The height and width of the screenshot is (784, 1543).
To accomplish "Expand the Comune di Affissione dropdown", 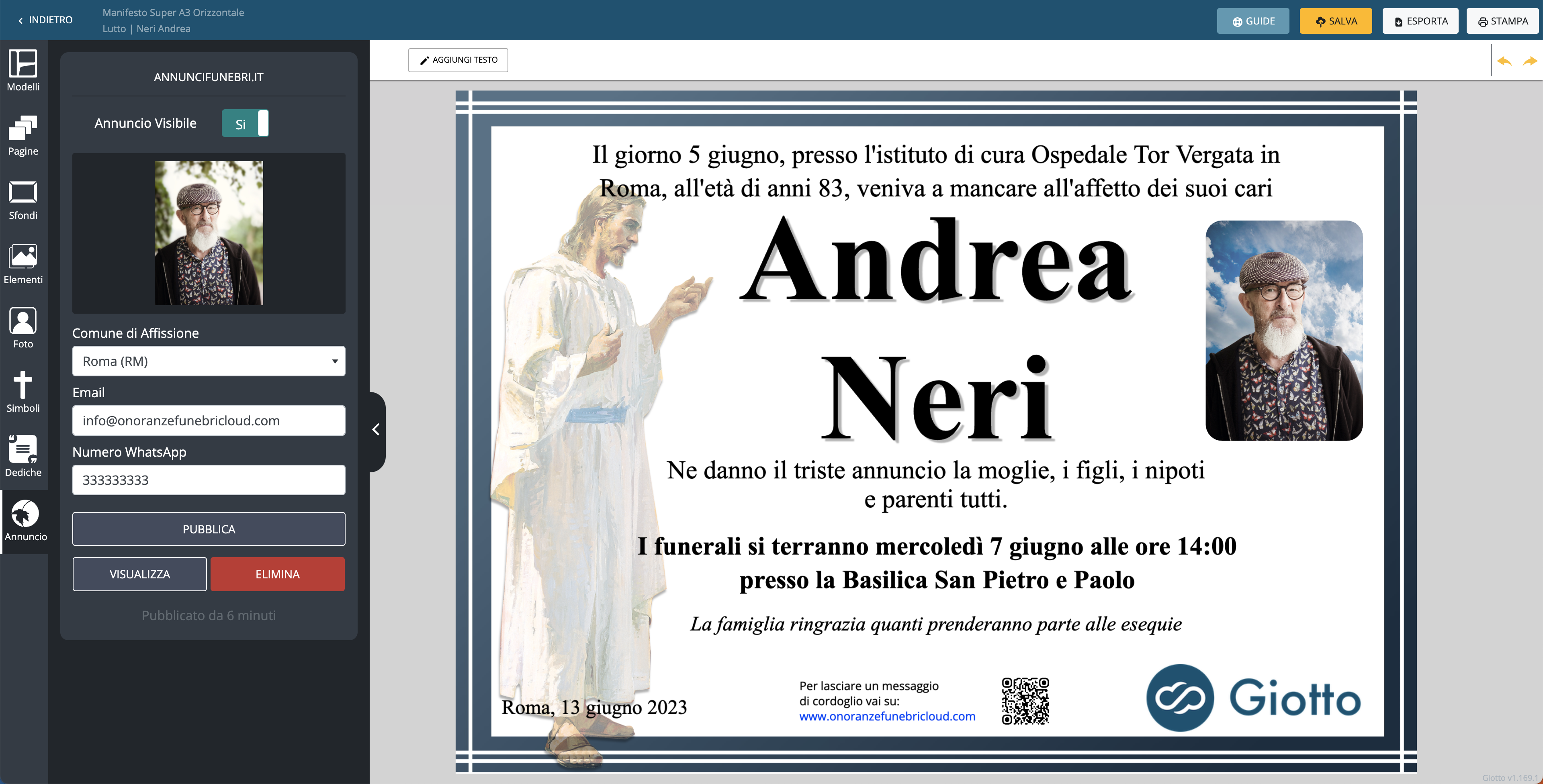I will (209, 361).
